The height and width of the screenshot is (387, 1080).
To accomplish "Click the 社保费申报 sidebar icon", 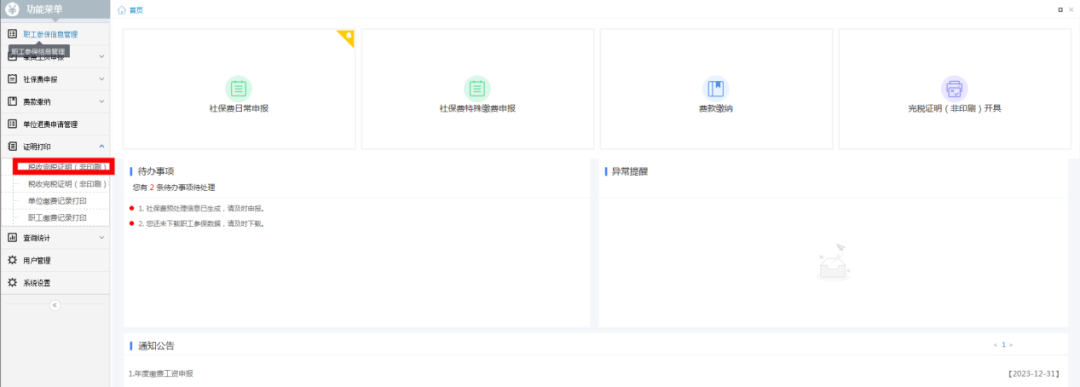I will point(12,79).
